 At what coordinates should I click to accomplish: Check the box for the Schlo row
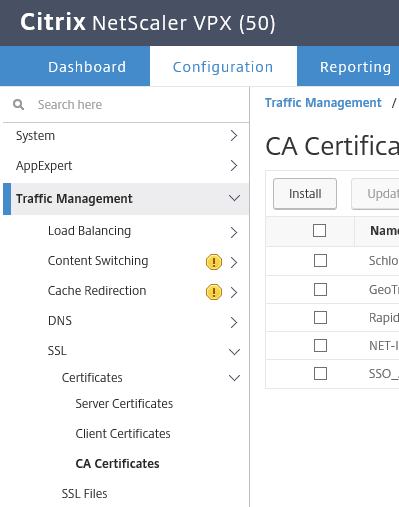tap(320, 260)
